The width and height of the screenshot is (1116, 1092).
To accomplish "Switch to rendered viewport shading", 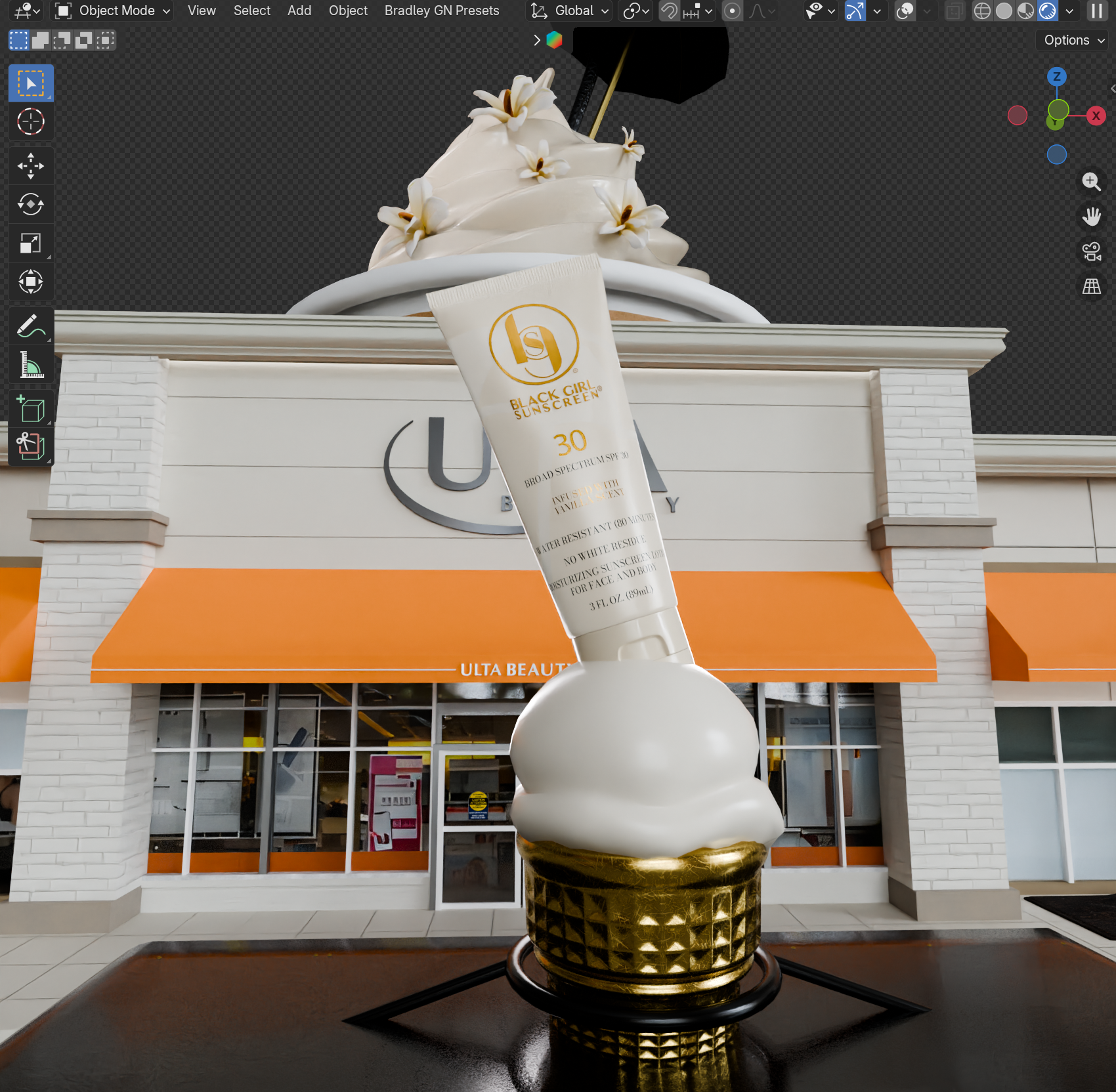I will 1048,10.
